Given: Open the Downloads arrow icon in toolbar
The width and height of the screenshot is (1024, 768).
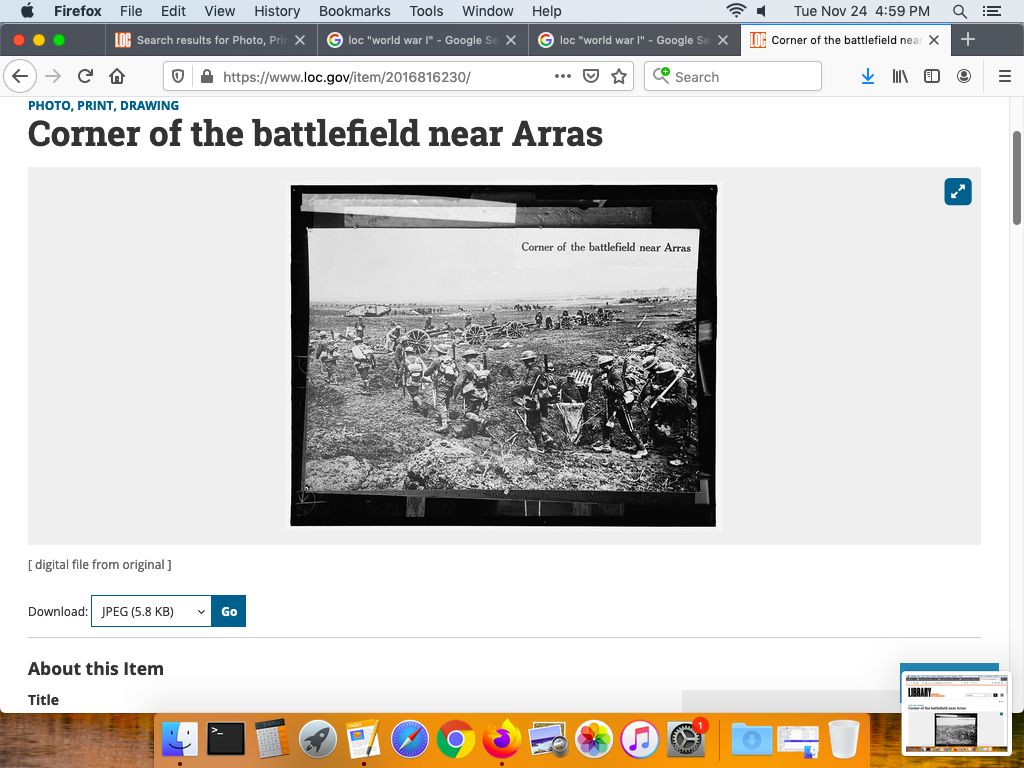Looking at the screenshot, I should [x=868, y=77].
